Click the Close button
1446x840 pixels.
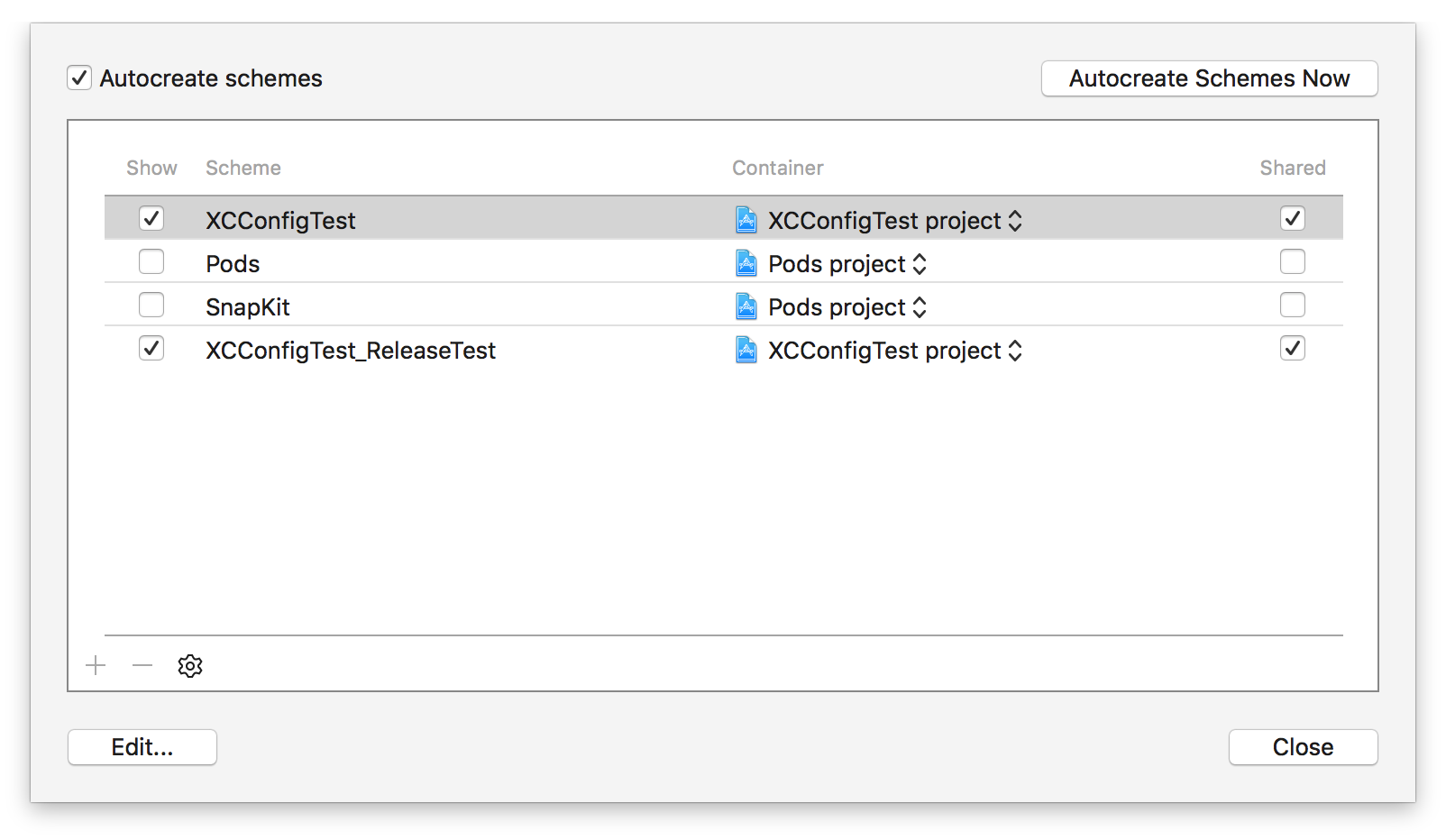pos(1304,747)
